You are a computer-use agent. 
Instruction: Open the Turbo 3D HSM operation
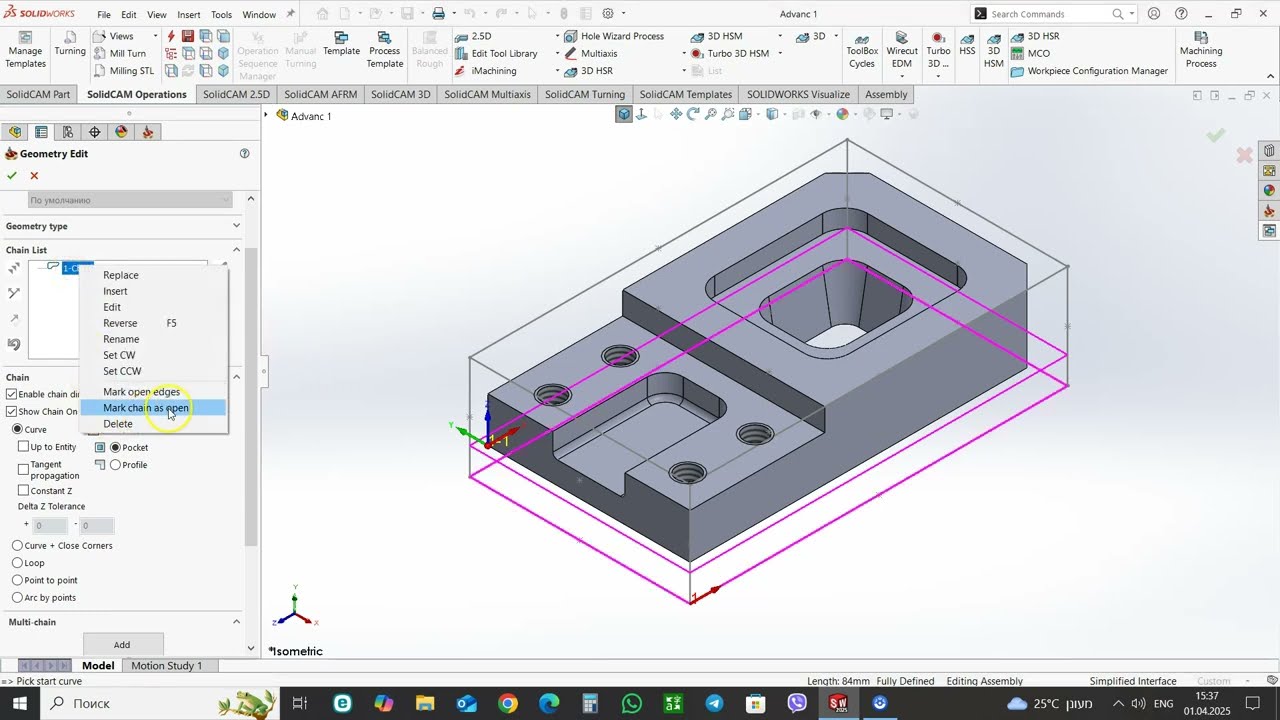[730, 53]
